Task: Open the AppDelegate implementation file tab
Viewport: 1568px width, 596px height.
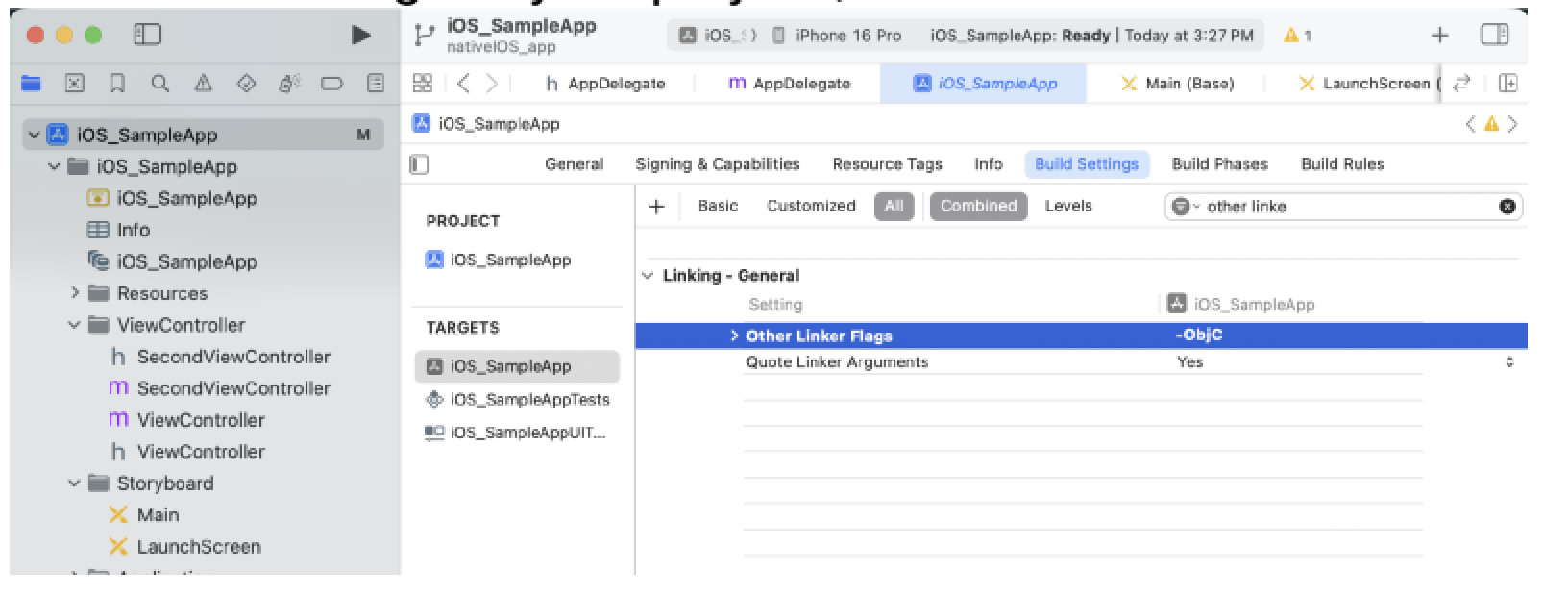Action: tap(790, 84)
